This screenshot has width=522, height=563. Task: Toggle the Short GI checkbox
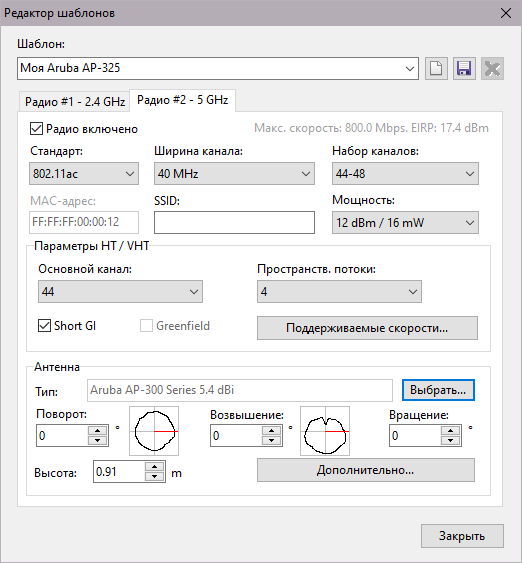coord(44,326)
